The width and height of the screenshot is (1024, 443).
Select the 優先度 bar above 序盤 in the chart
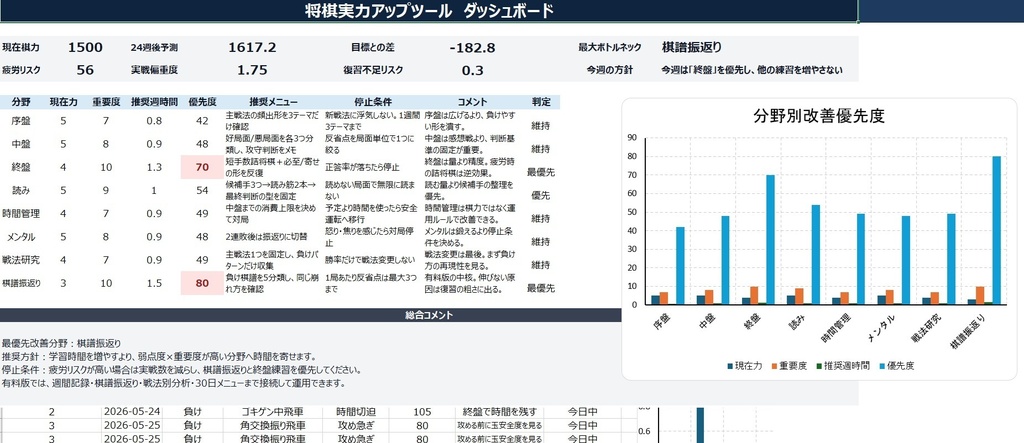tap(680, 266)
